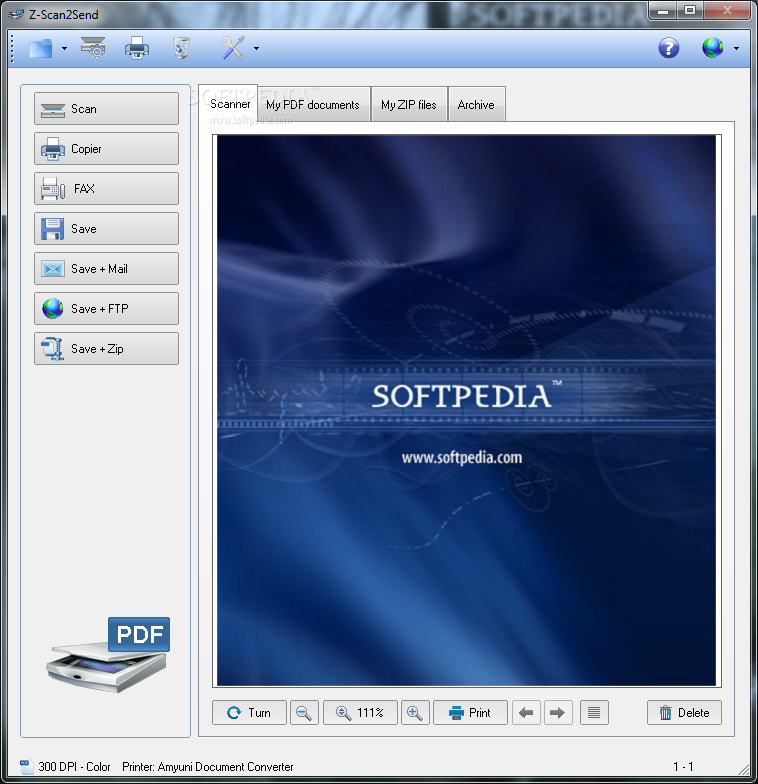Switch to the Scanner tab
Screen dimensions: 758x784
228,104
